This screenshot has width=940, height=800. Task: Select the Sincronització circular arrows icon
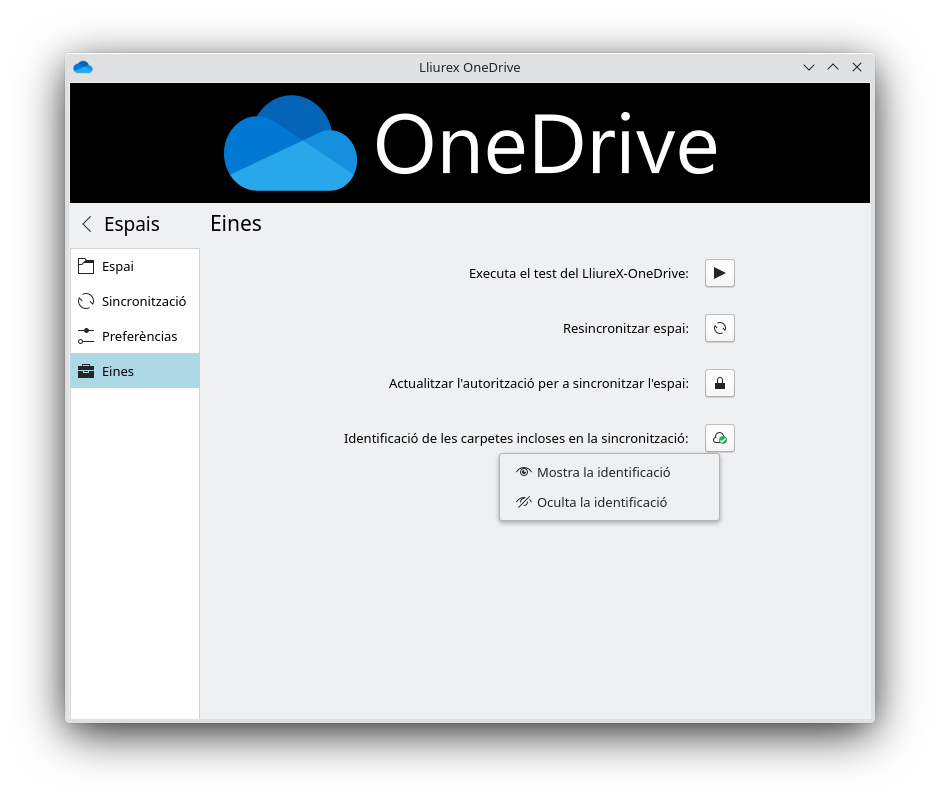point(86,301)
